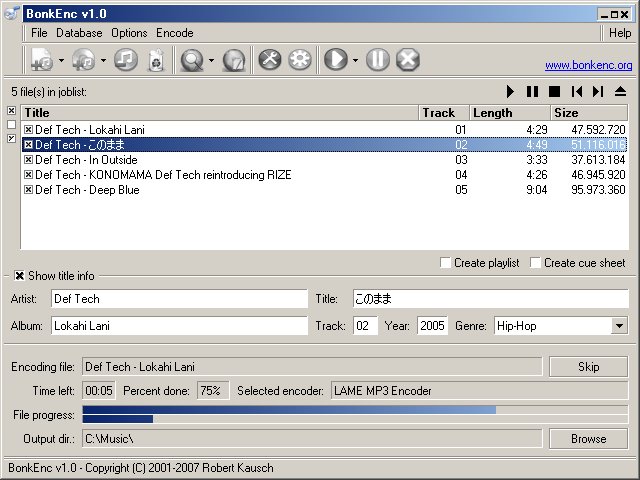The image size is (640, 480).
Task: Open encoder configuration gear icon
Action: (300, 60)
